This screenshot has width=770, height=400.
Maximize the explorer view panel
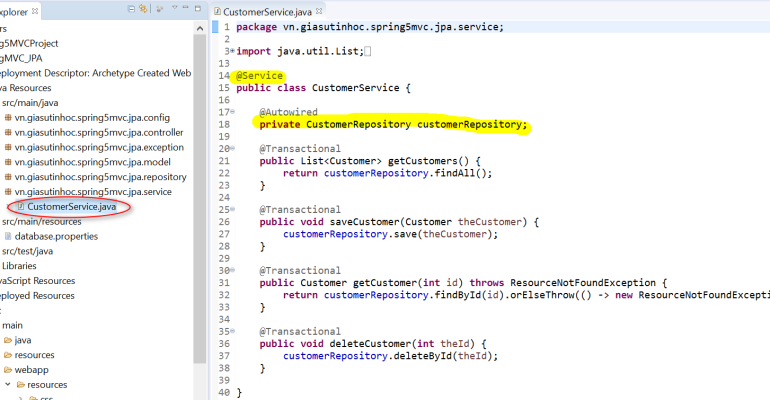pos(198,8)
